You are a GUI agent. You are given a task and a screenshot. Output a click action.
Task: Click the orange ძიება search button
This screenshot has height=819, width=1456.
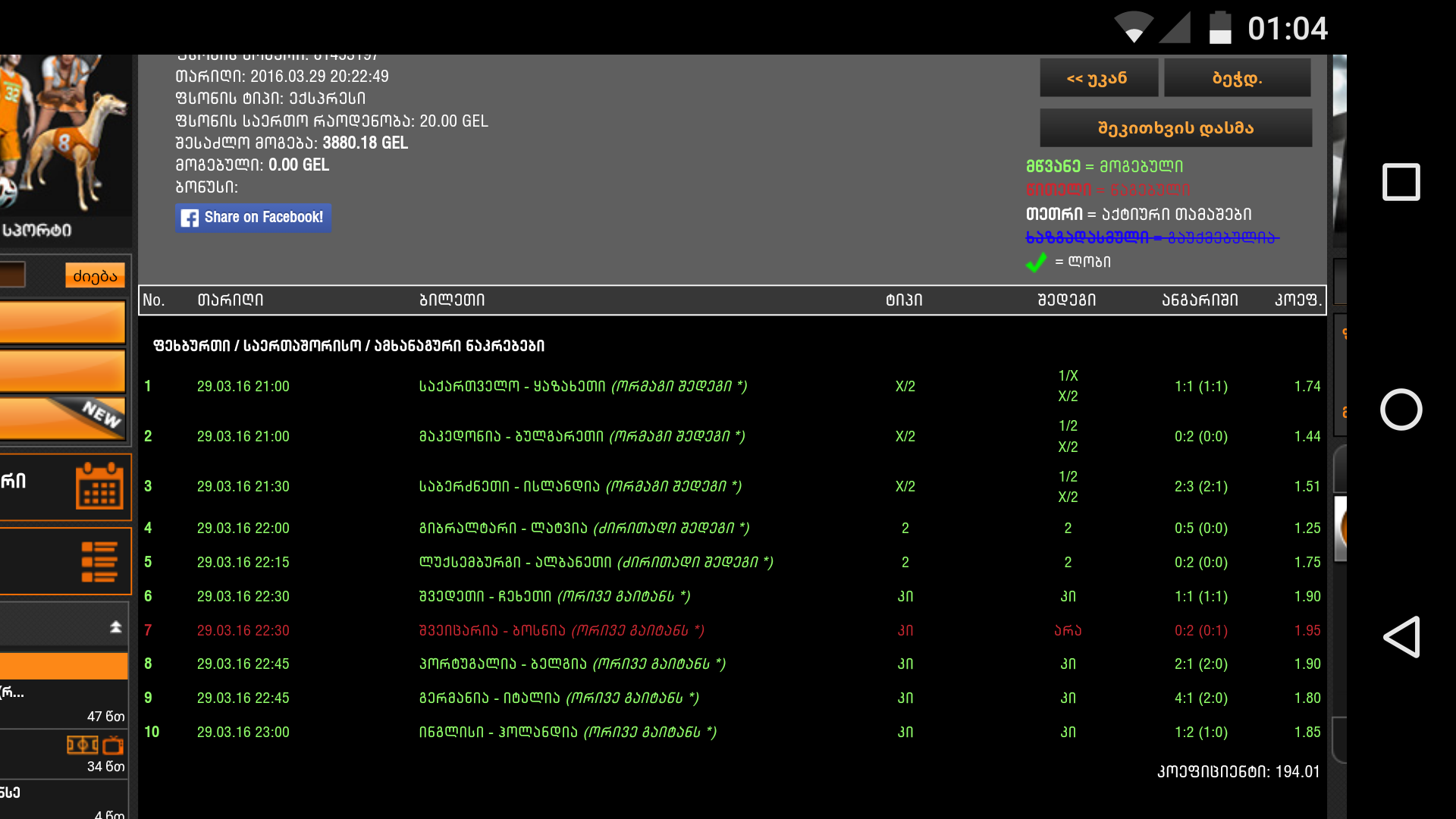tap(95, 276)
